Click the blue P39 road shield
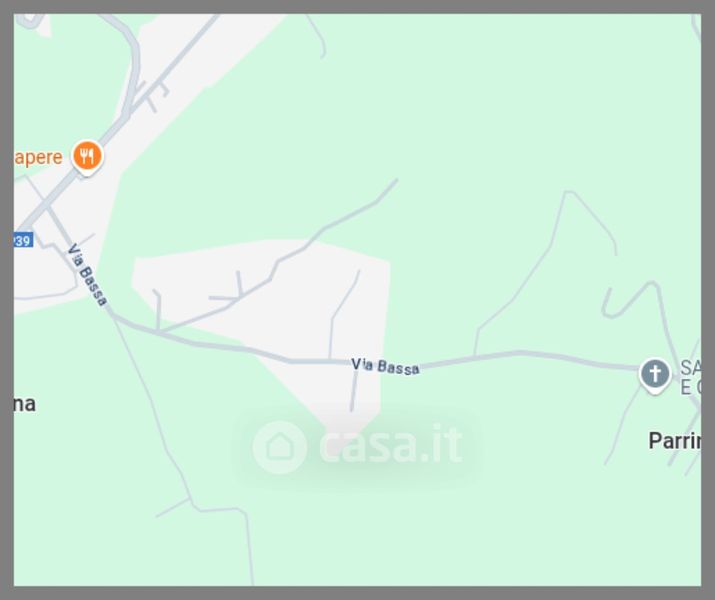715x600 pixels. (22, 240)
